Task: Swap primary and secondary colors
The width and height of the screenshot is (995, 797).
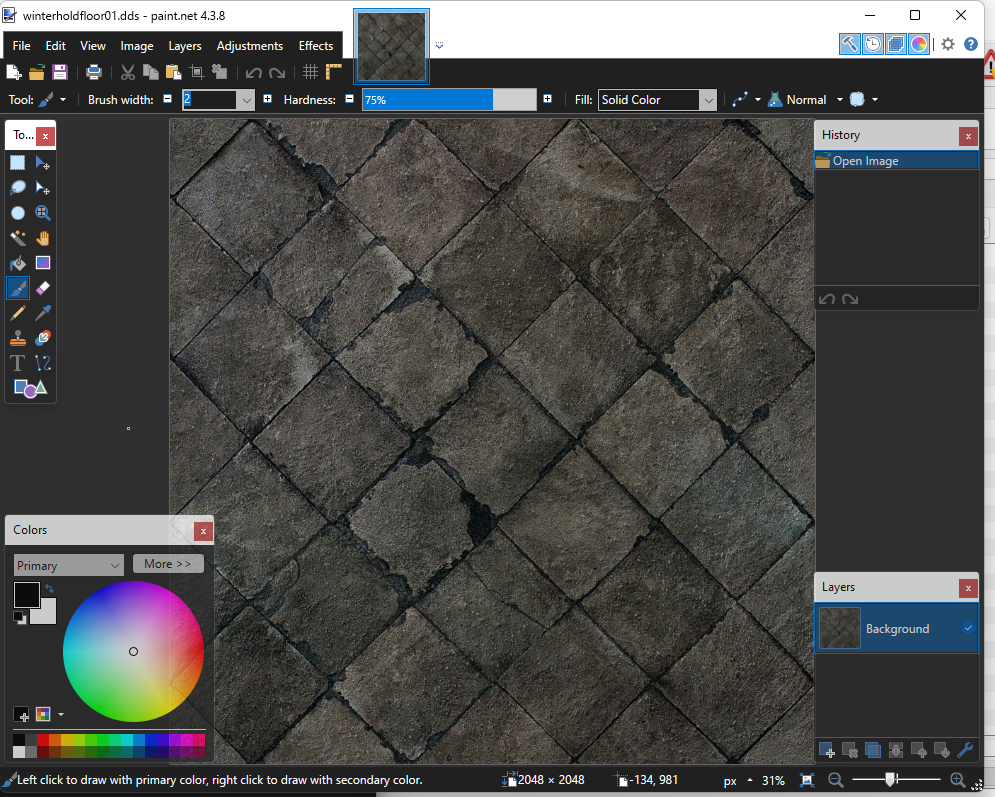Action: pyautogui.click(x=49, y=588)
